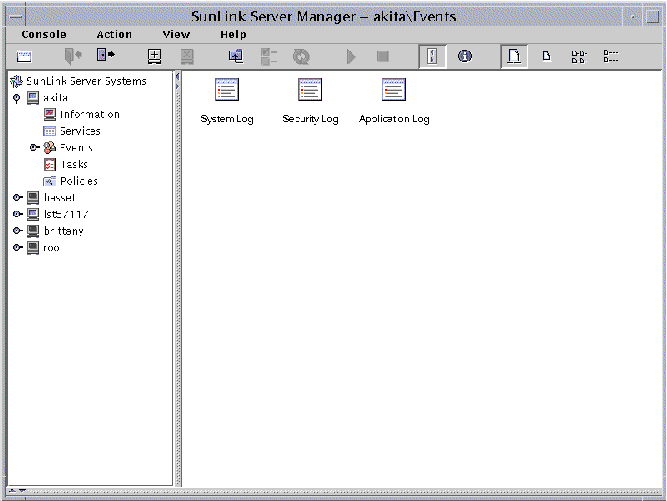Screen dimensions: 667x501
Task: Expand the Events tree node
Action: coord(34,148)
